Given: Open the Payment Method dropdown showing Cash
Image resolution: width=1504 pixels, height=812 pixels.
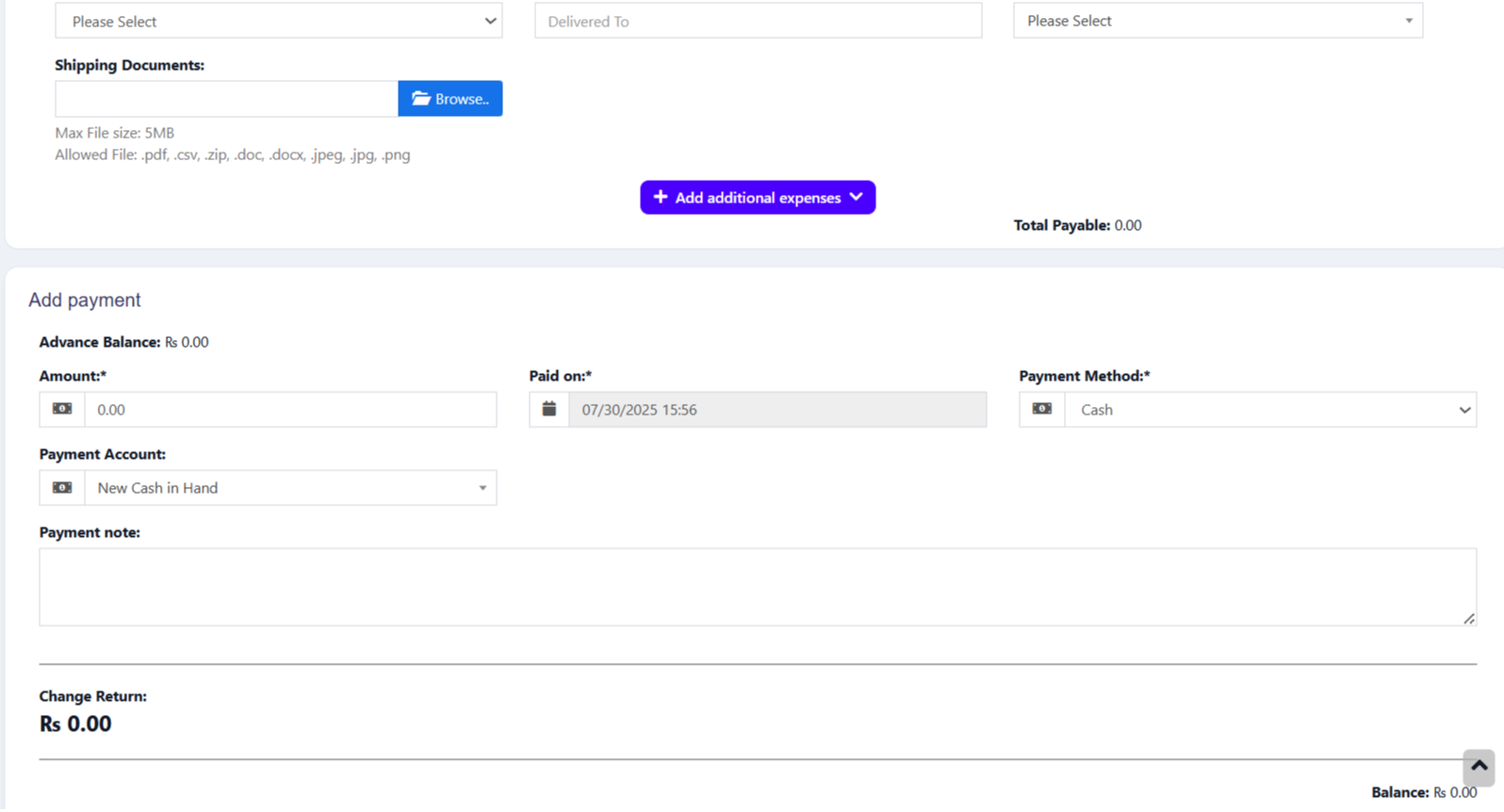Looking at the screenshot, I should [x=1269, y=410].
